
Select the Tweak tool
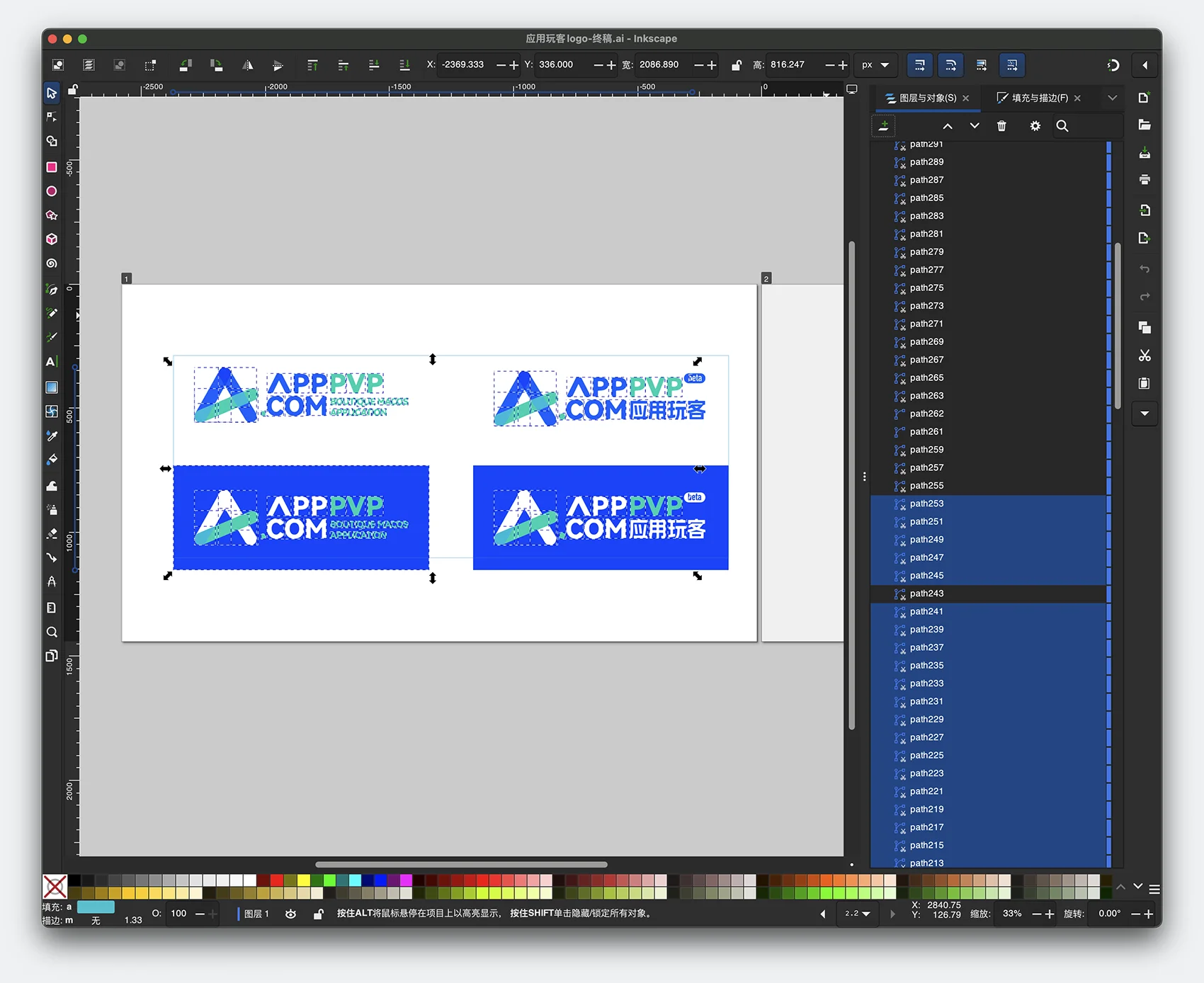pyautogui.click(x=52, y=486)
